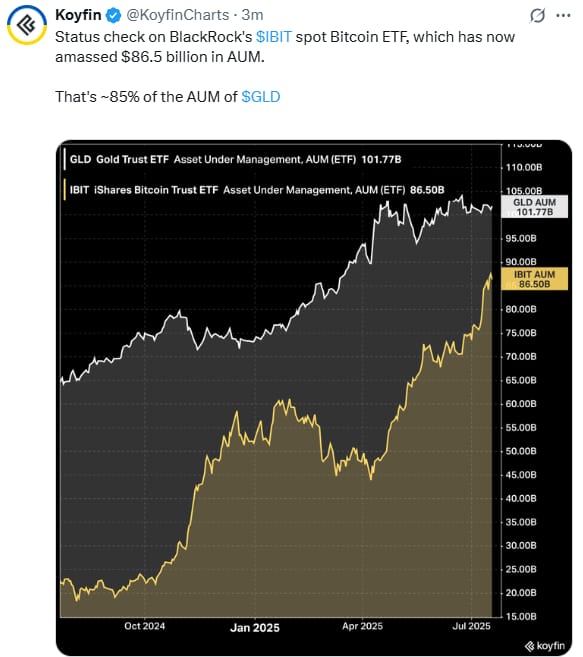Select the GLD Gold Trust ETF legend entry
583x657 pixels.
click(x=236, y=160)
